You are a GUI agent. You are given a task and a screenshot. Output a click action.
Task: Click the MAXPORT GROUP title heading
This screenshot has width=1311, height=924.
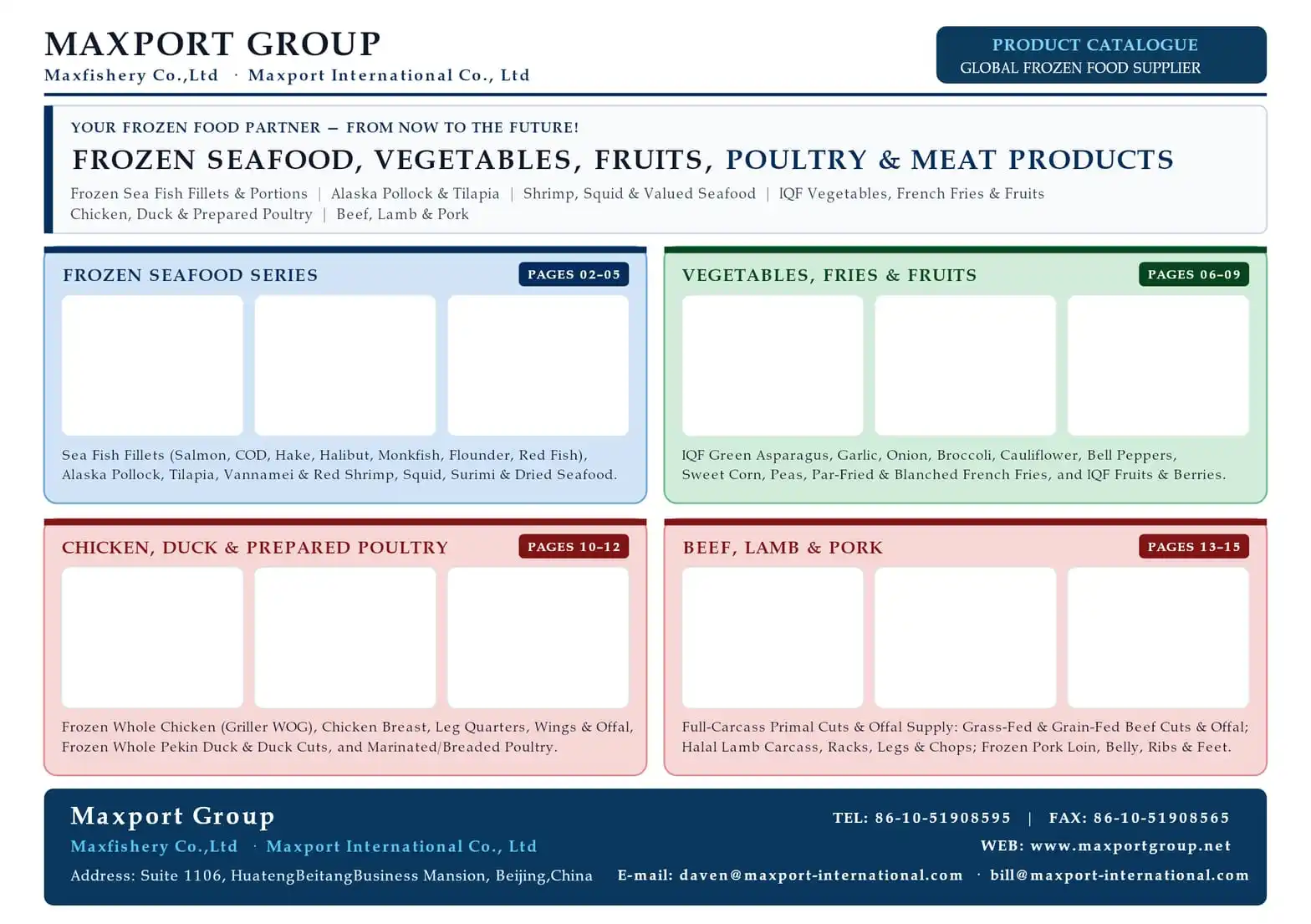[212, 43]
